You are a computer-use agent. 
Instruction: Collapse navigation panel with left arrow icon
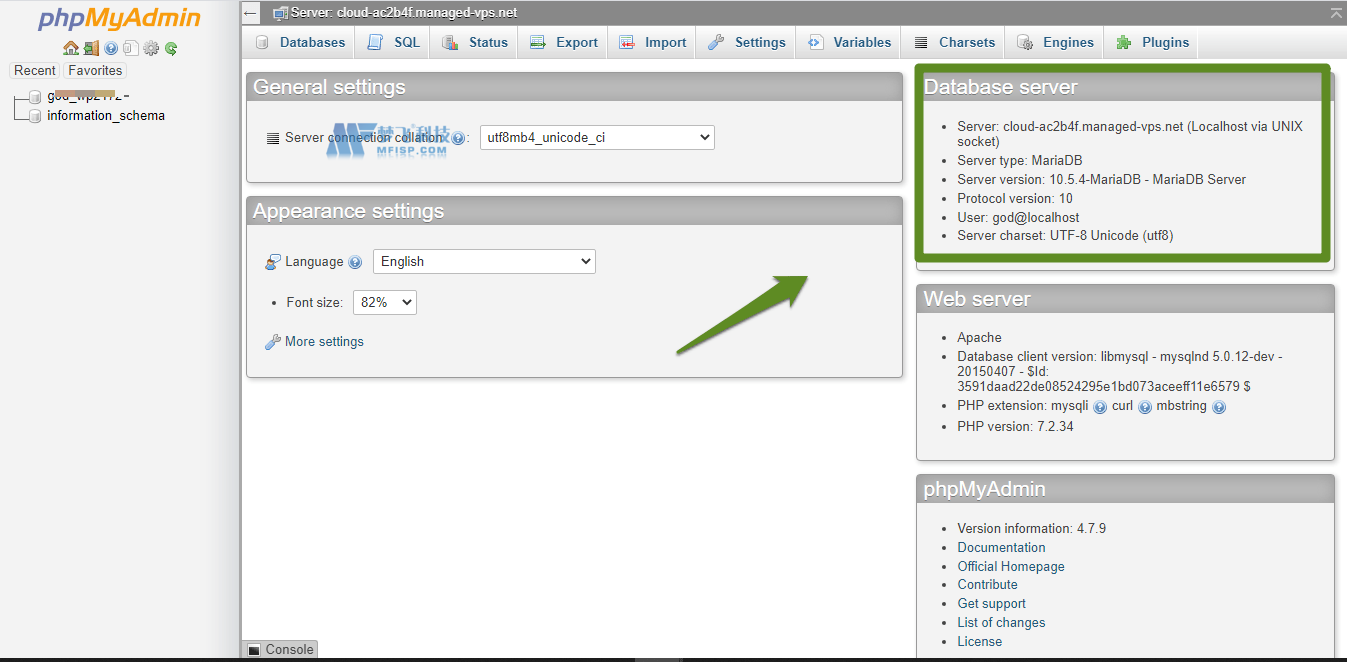(251, 13)
